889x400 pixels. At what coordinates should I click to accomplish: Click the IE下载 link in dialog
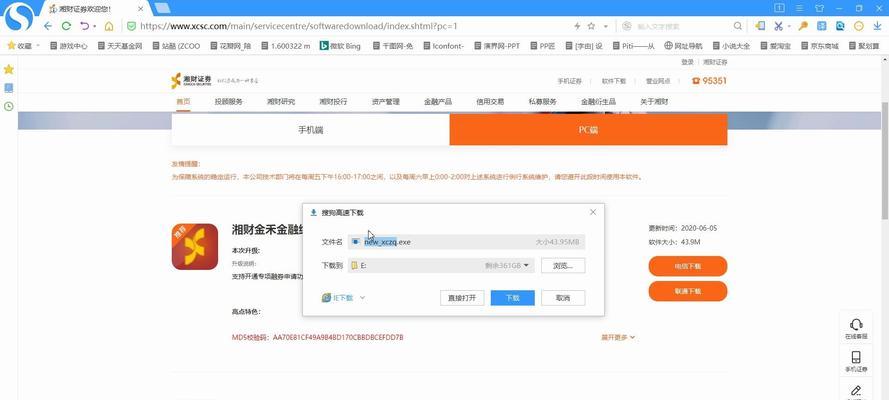pos(338,298)
